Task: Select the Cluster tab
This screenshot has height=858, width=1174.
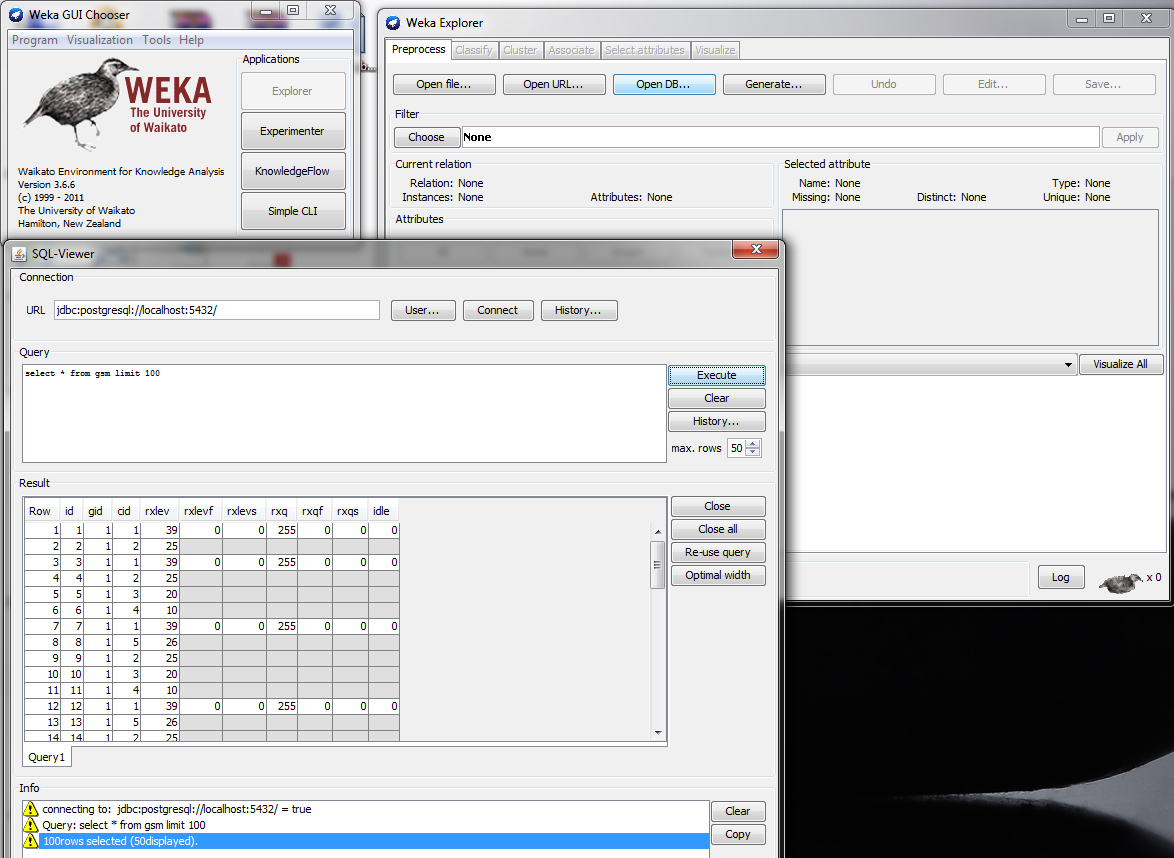Action: pyautogui.click(x=520, y=50)
